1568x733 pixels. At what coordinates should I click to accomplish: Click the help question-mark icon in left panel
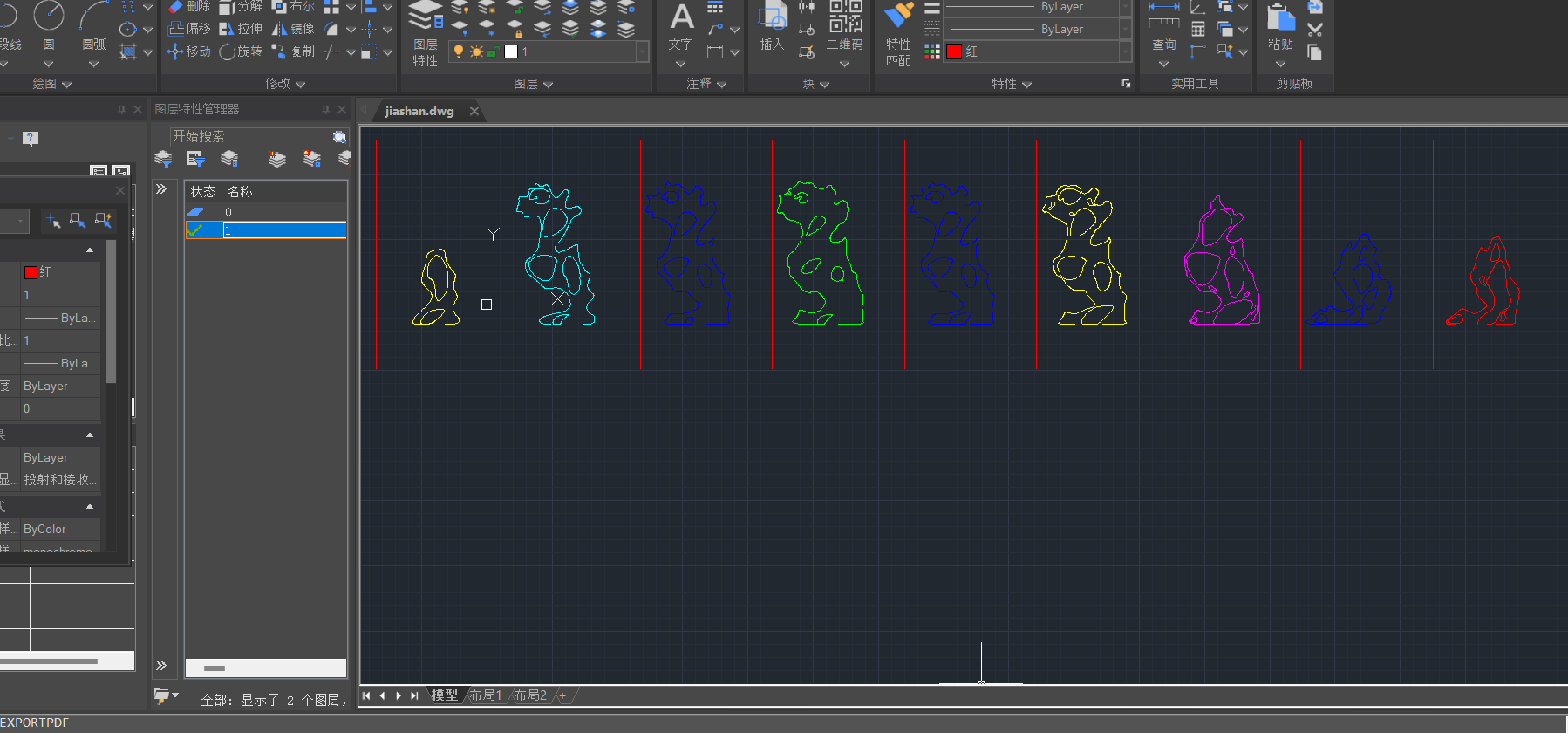tap(30, 138)
